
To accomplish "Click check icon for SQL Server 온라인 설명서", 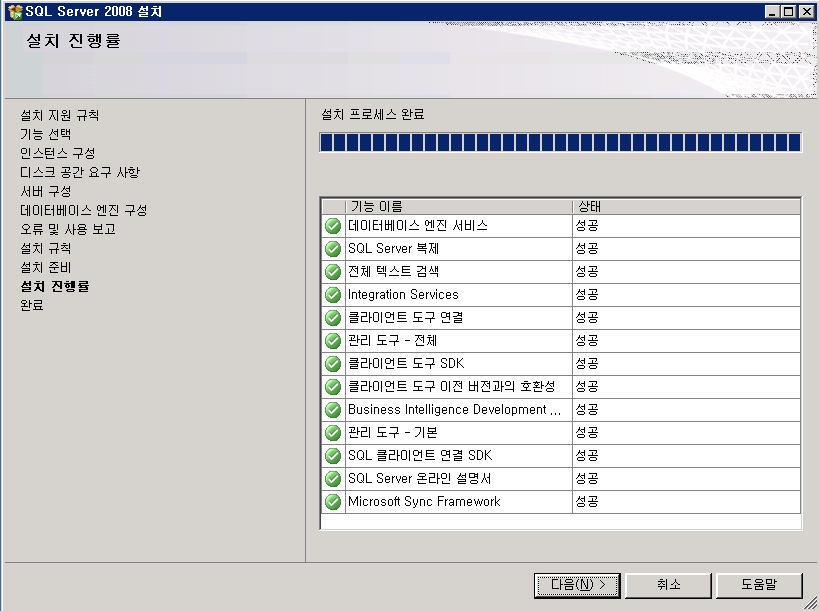I will click(x=333, y=479).
